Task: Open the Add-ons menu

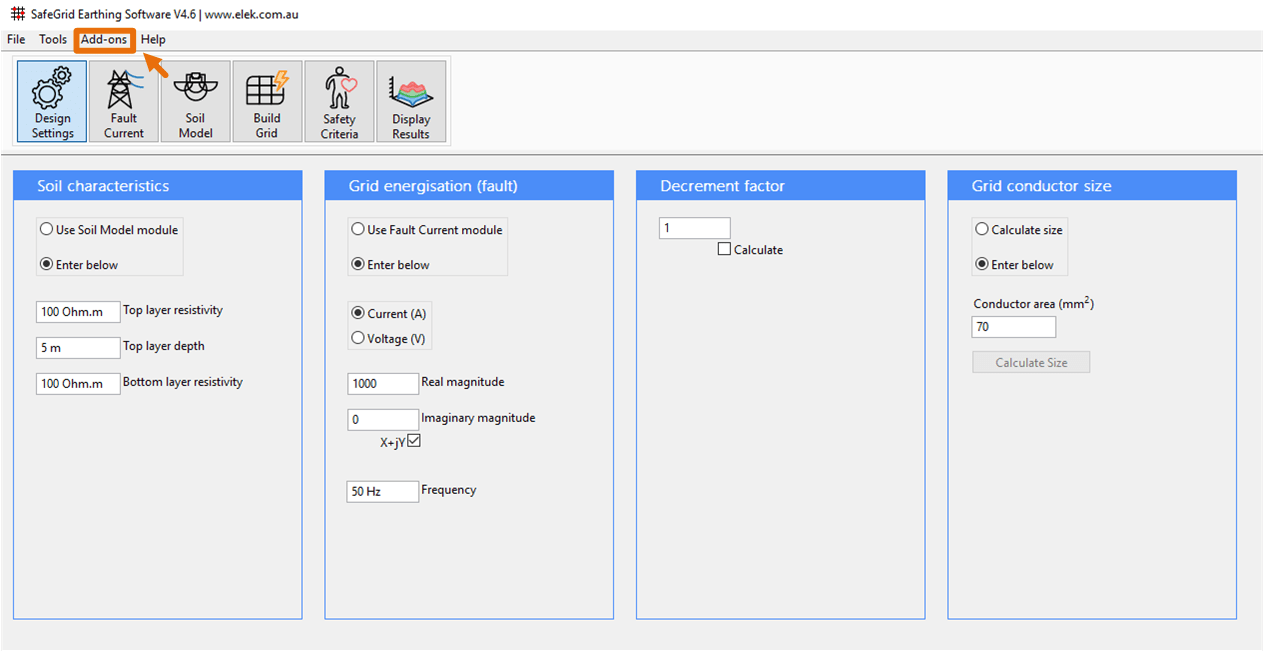Action: [x=104, y=39]
